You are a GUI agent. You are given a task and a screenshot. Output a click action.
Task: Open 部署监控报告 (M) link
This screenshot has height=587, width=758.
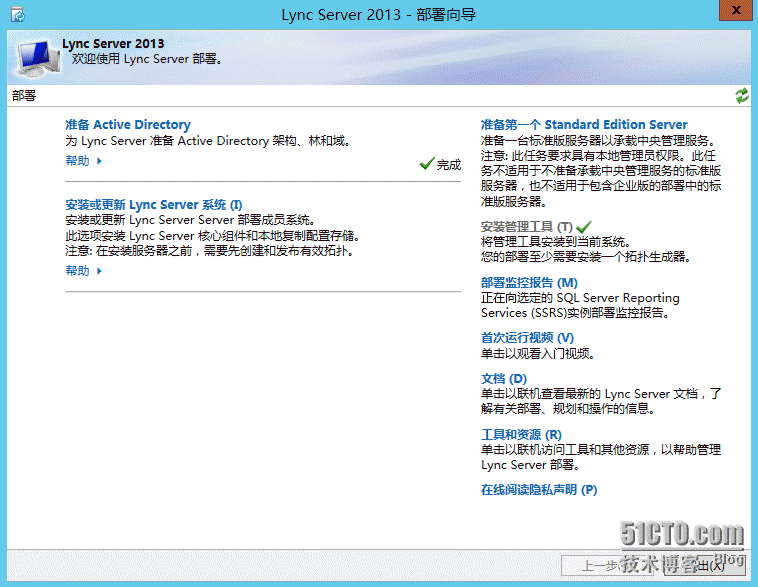[x=529, y=282]
